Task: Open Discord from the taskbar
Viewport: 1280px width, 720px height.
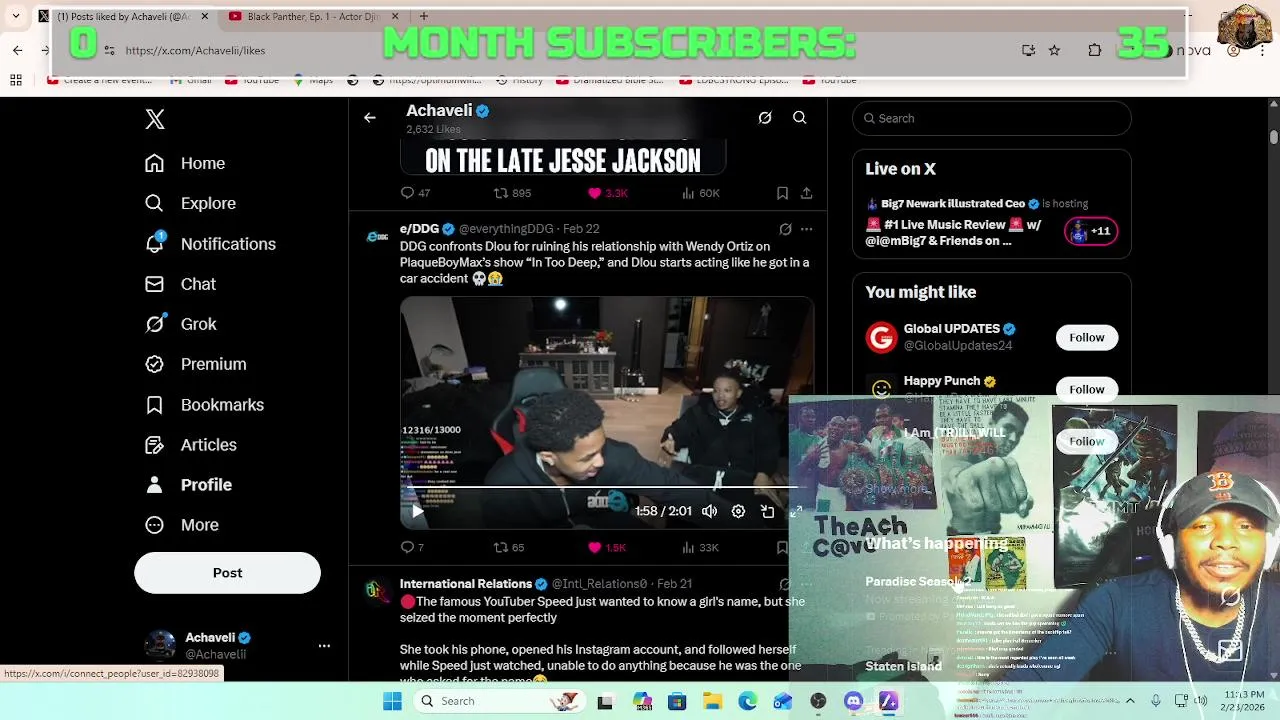Action: coord(853,702)
